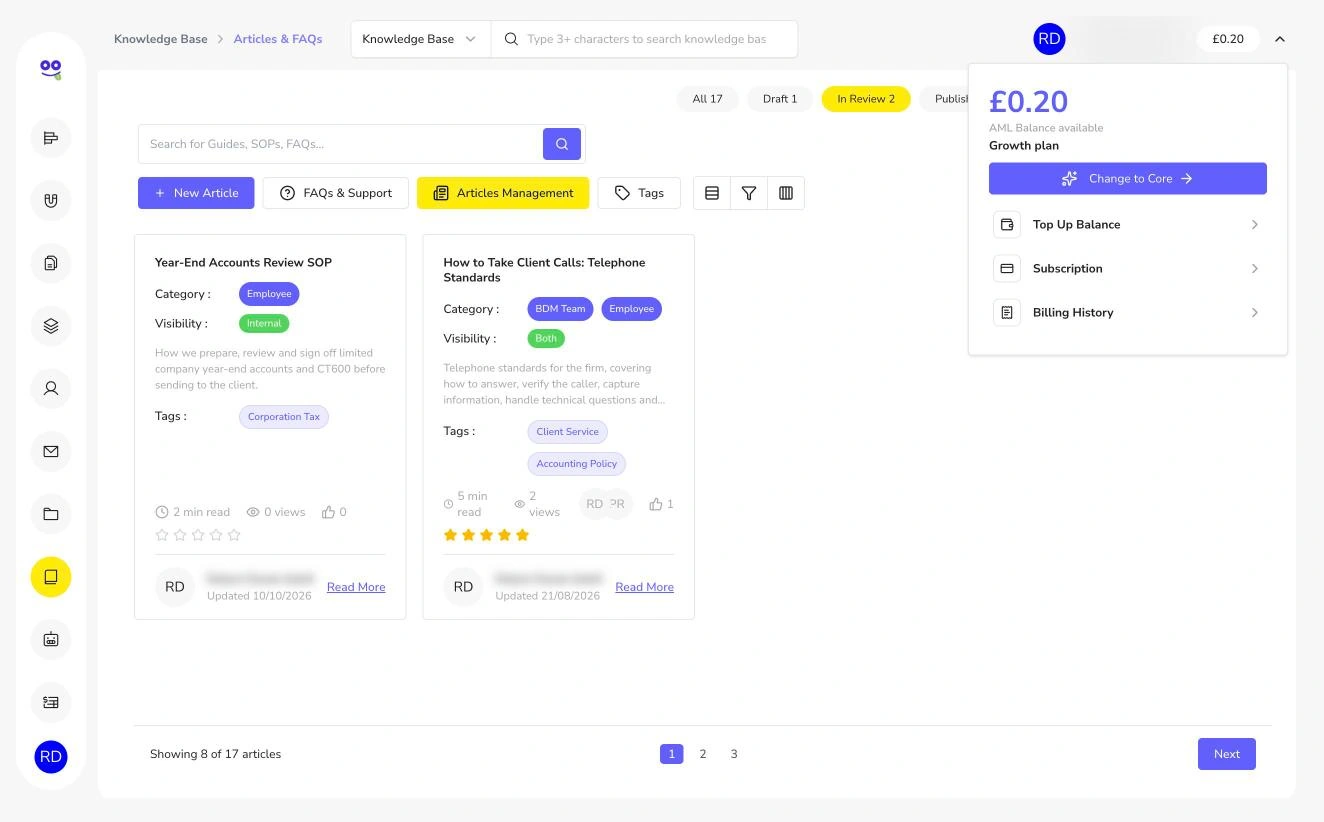Click the owl logo in the sidebar
This screenshot has width=1324, height=822.
click(51, 69)
